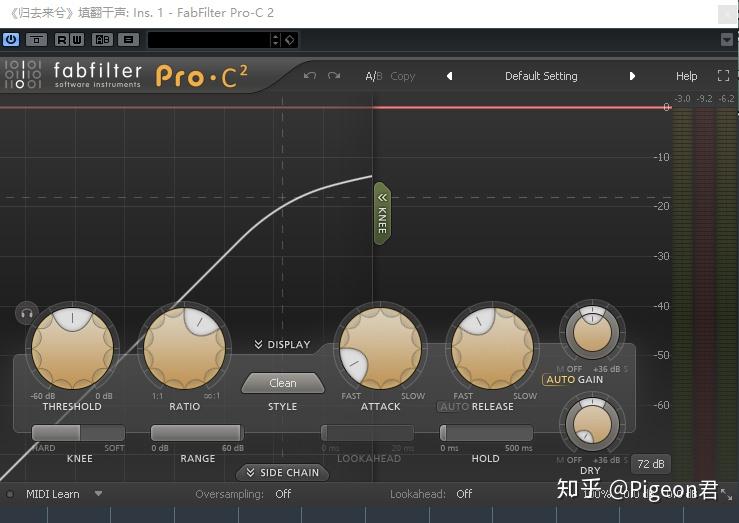Enable MIDI Learn
Viewport: 739px width, 523px height.
pos(52,494)
